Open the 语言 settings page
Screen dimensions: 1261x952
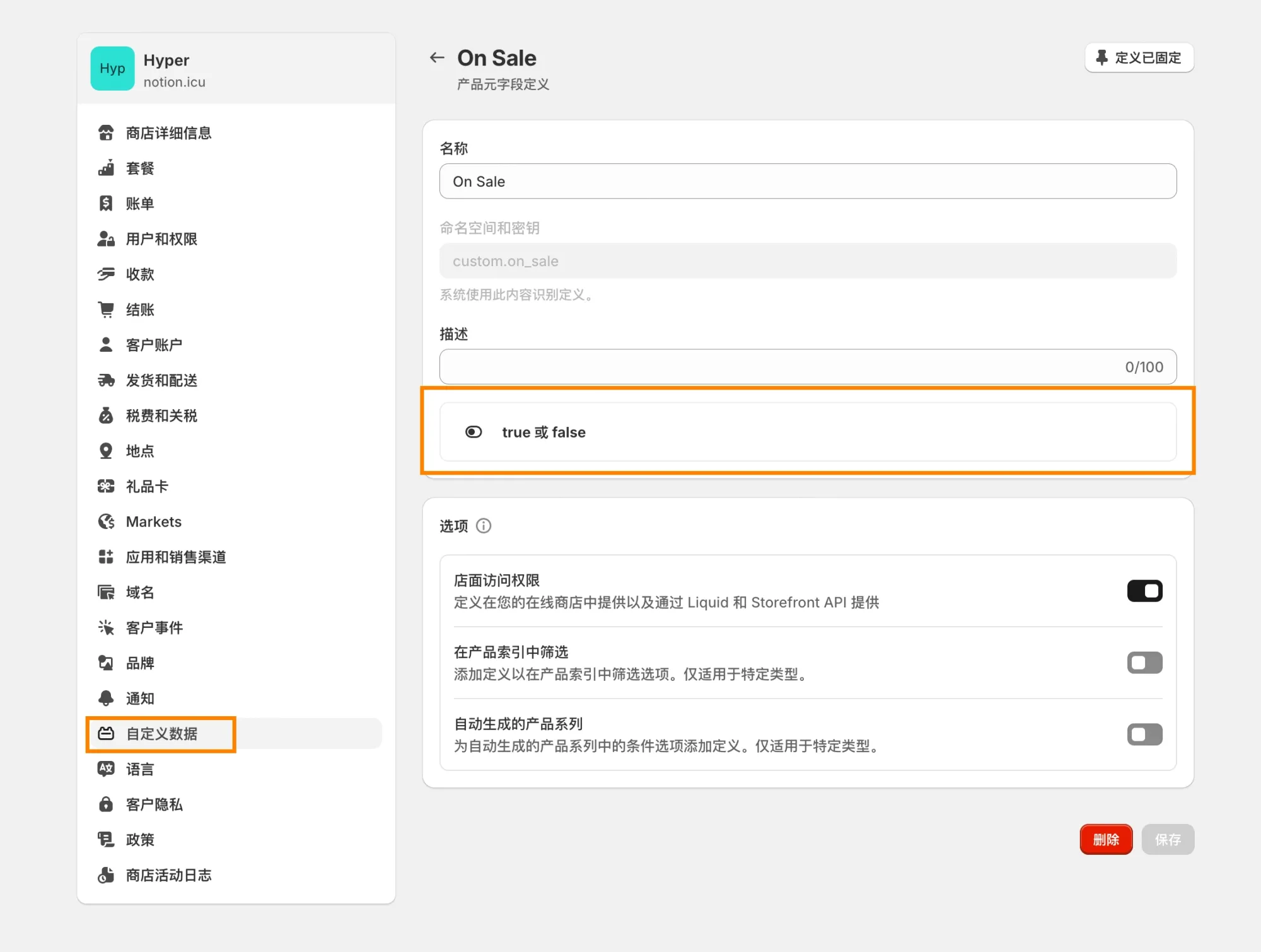(140, 769)
